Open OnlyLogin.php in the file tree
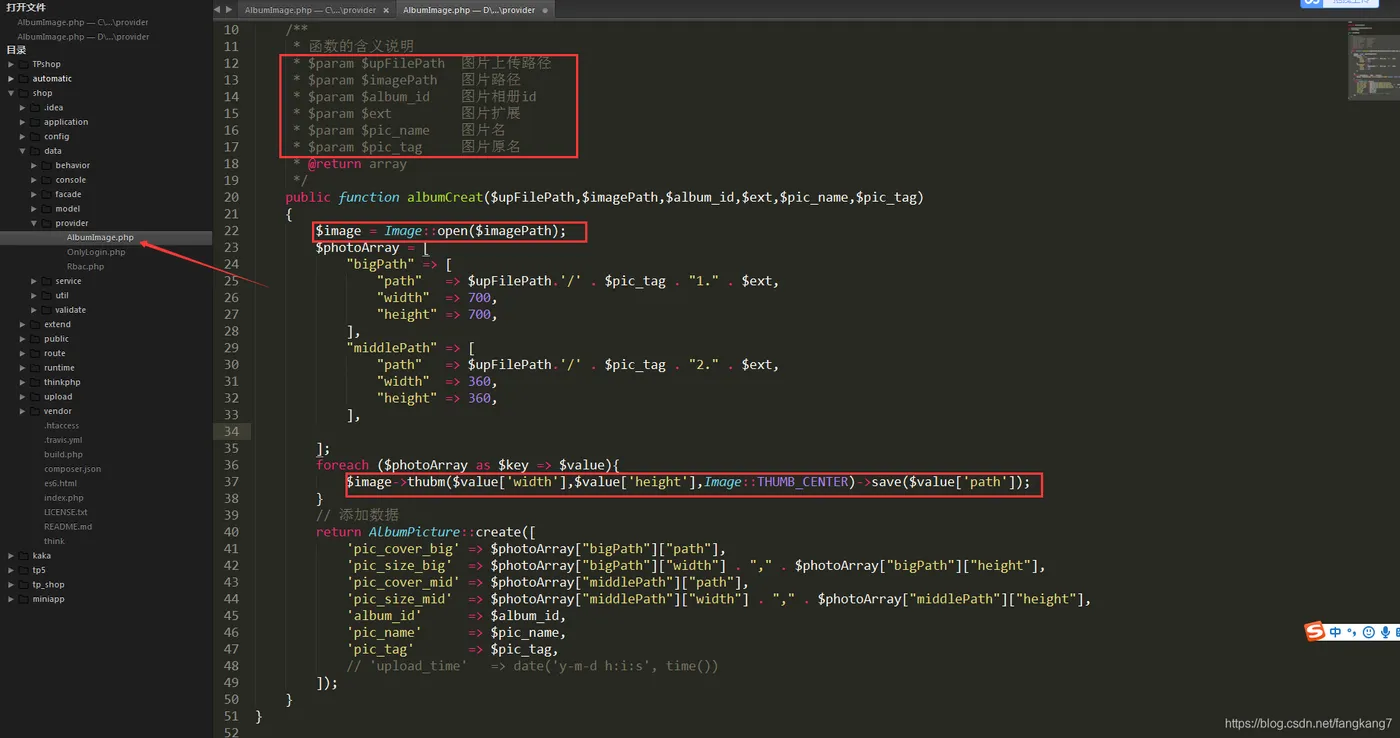The width and height of the screenshot is (1400, 738). (96, 252)
